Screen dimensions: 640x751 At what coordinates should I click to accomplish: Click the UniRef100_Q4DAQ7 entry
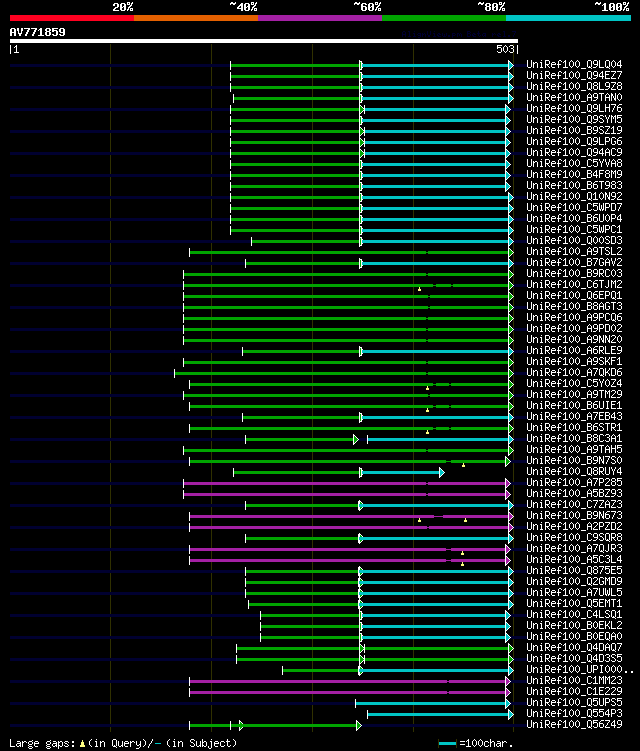[574, 648]
